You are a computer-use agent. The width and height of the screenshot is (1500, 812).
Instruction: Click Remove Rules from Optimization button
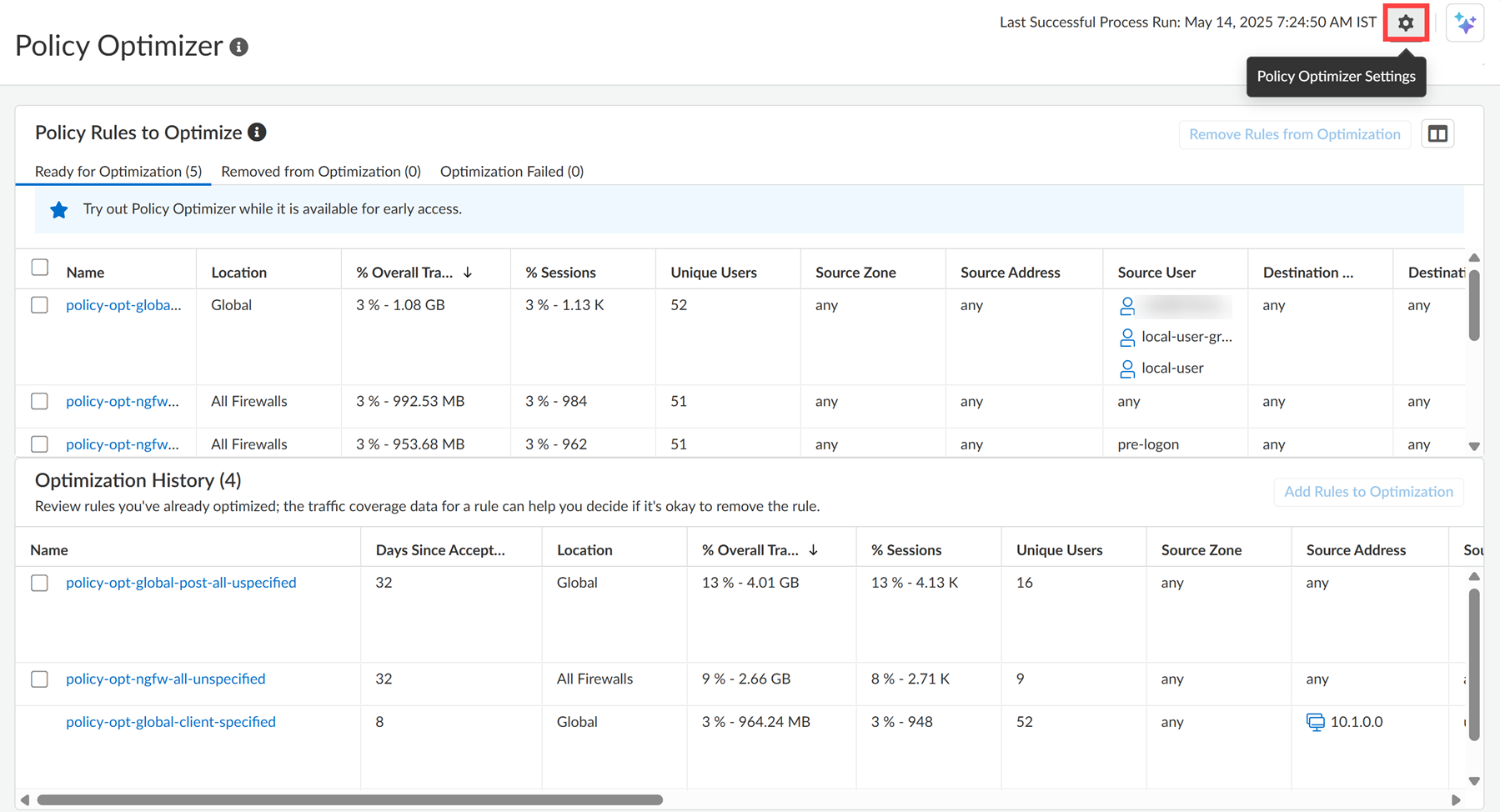(x=1294, y=134)
